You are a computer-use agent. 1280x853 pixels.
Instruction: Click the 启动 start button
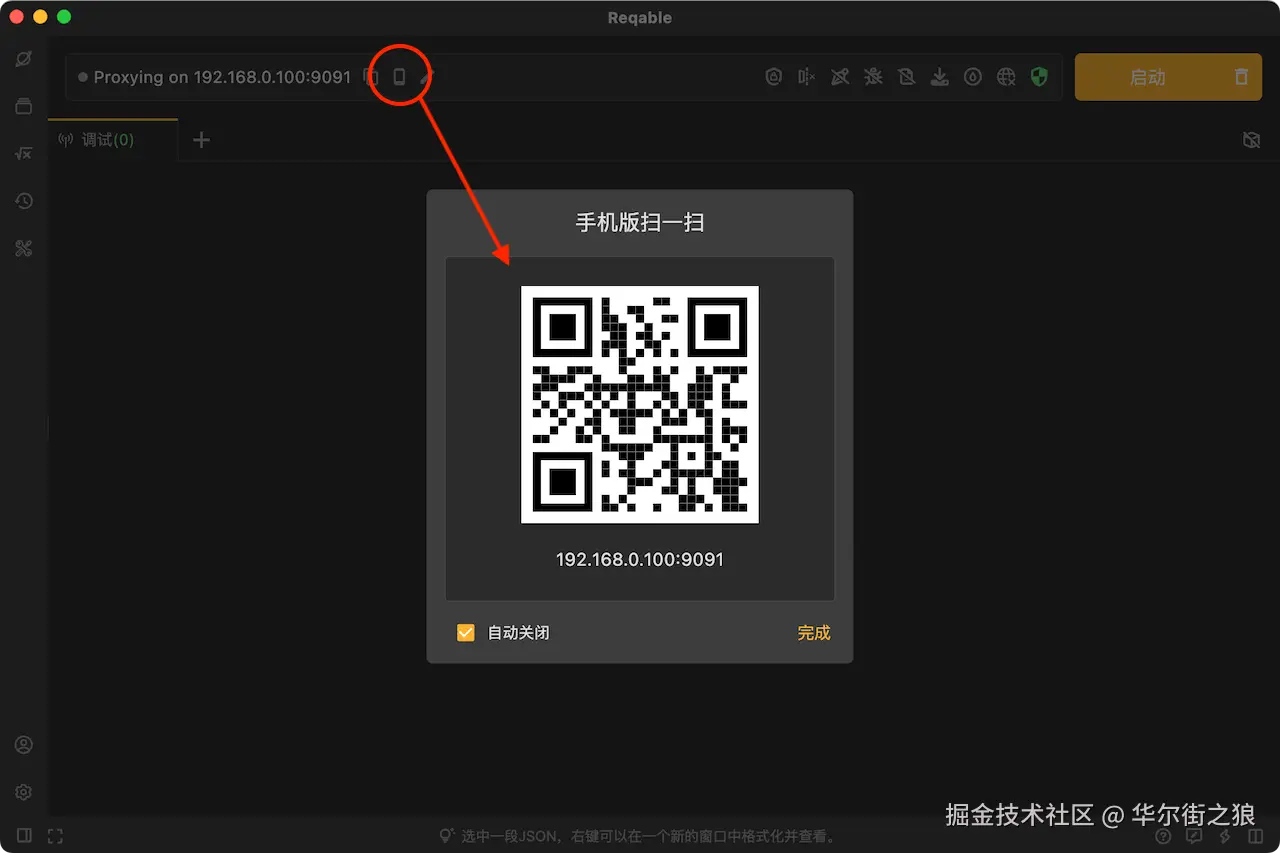1147,77
